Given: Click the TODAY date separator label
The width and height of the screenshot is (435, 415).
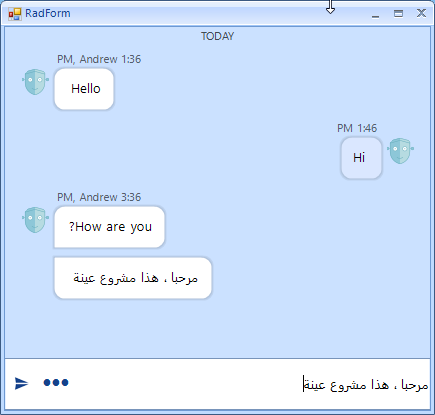Looking at the screenshot, I should [x=217, y=36].
